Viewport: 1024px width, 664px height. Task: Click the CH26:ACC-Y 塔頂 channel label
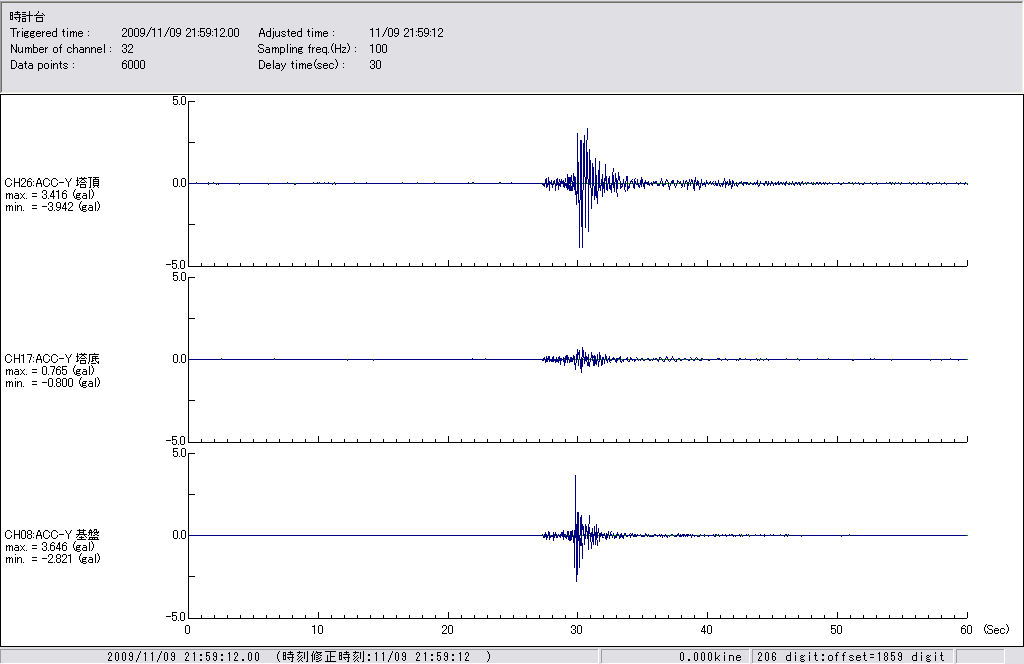(x=52, y=182)
